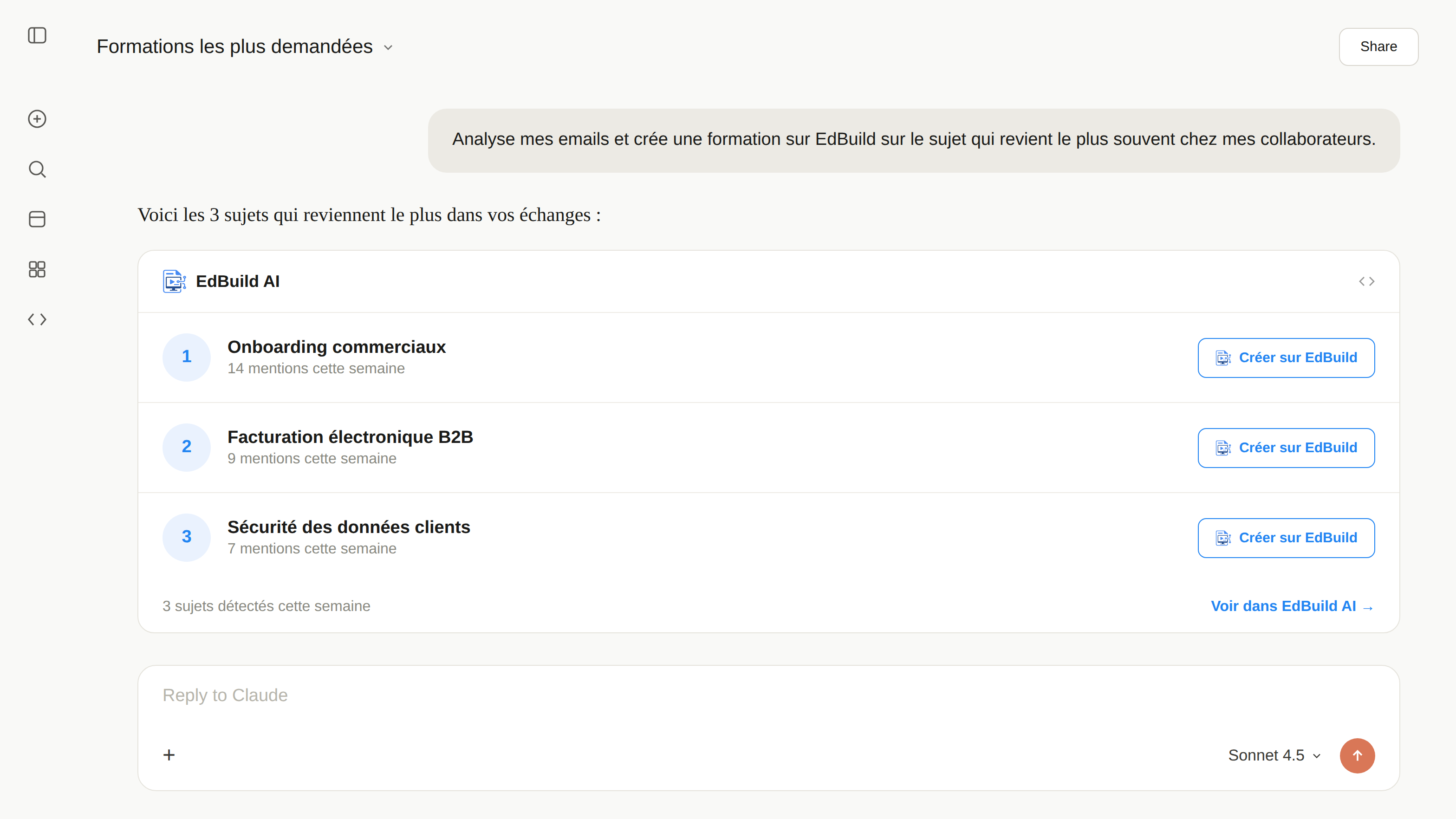Click the Formations les plus demandées title
Viewport: 1456px width, 819px height.
click(x=234, y=47)
